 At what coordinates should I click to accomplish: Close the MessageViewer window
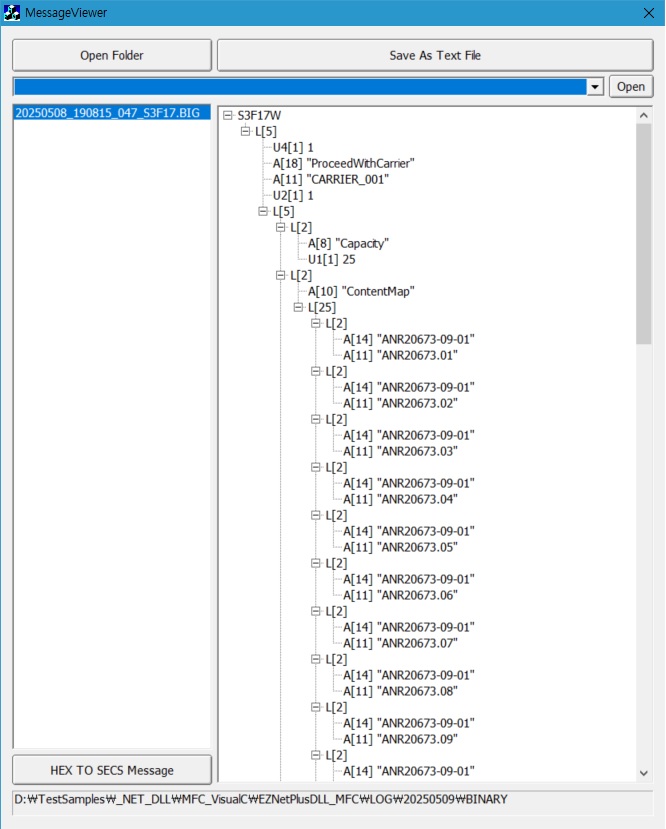(x=647, y=13)
